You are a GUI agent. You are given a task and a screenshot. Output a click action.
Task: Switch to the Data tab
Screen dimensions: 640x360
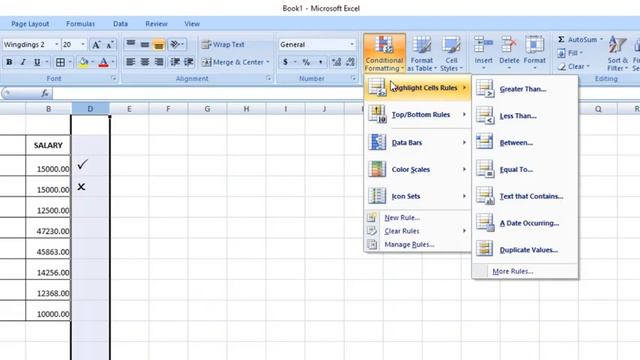click(120, 24)
